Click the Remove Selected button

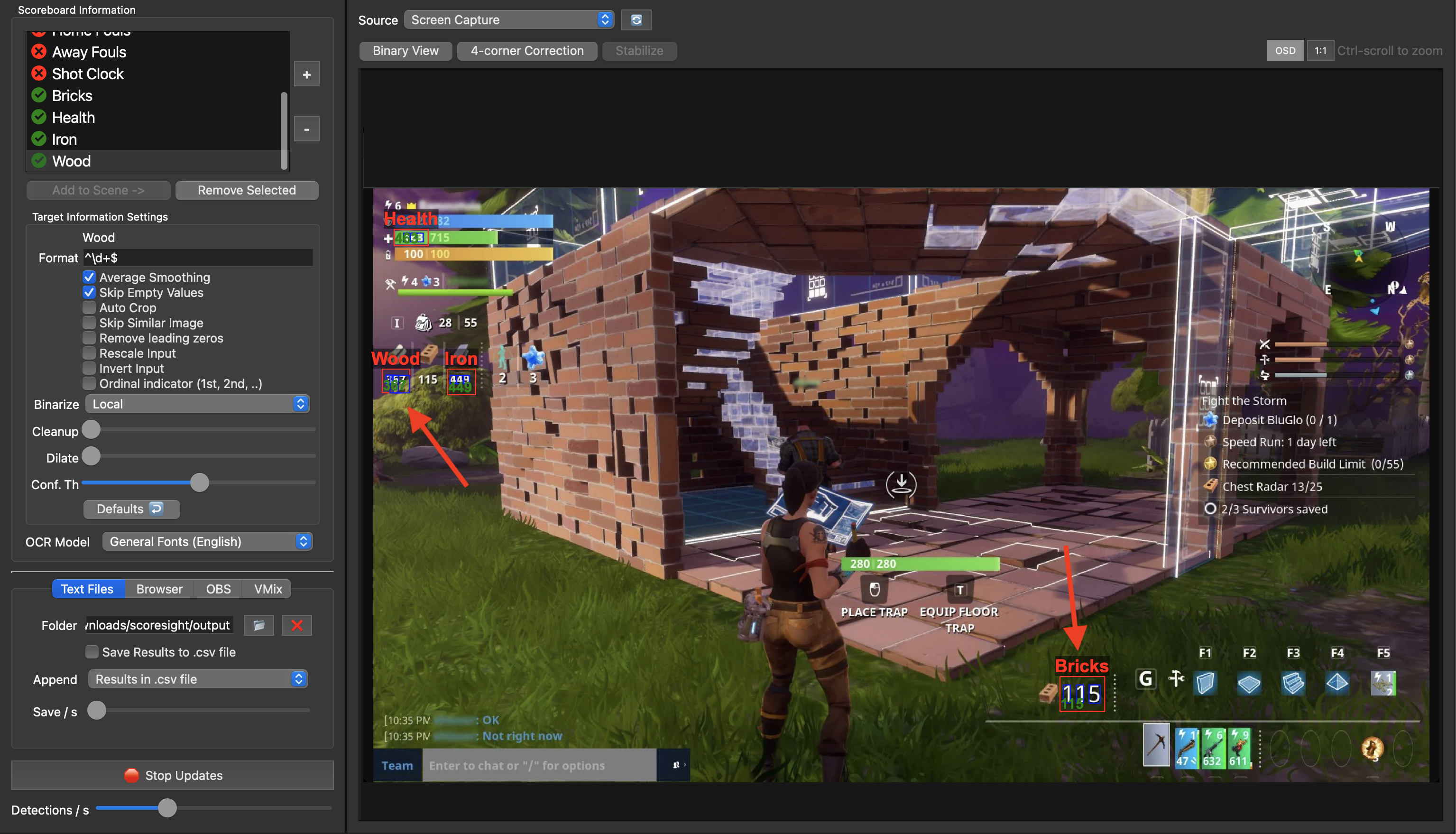coord(247,190)
